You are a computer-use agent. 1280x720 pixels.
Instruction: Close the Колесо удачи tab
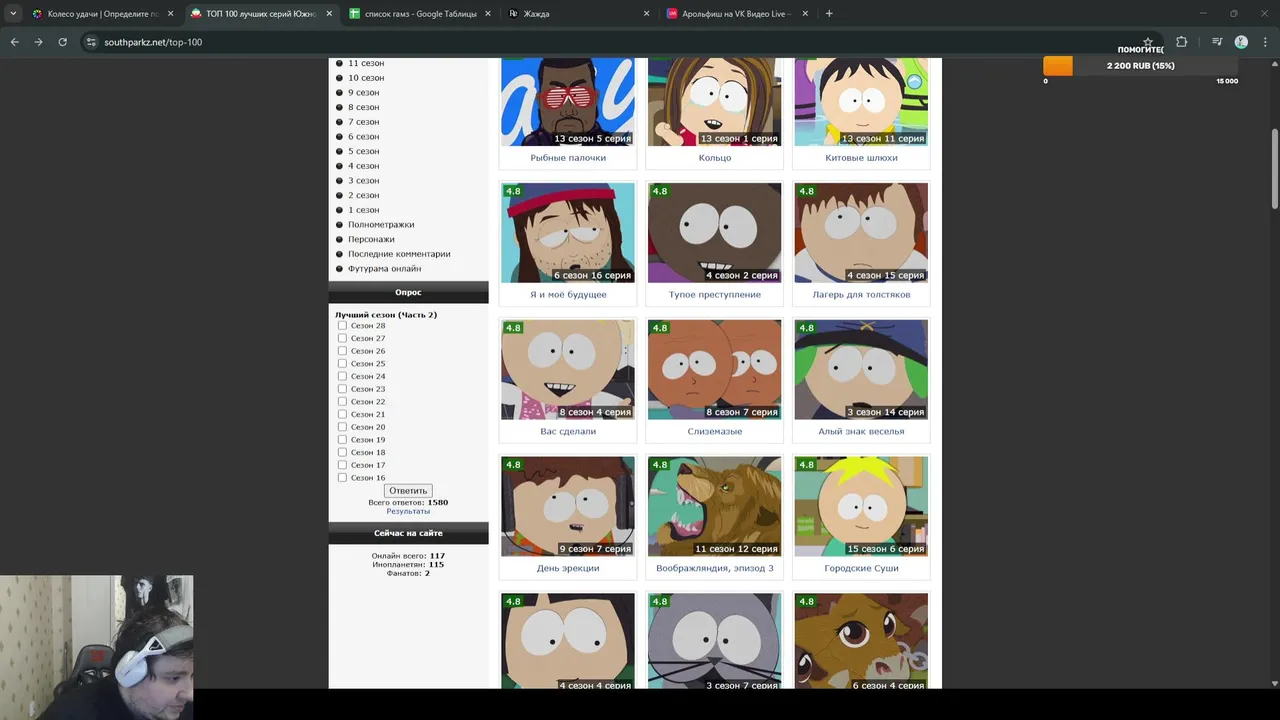[171, 14]
